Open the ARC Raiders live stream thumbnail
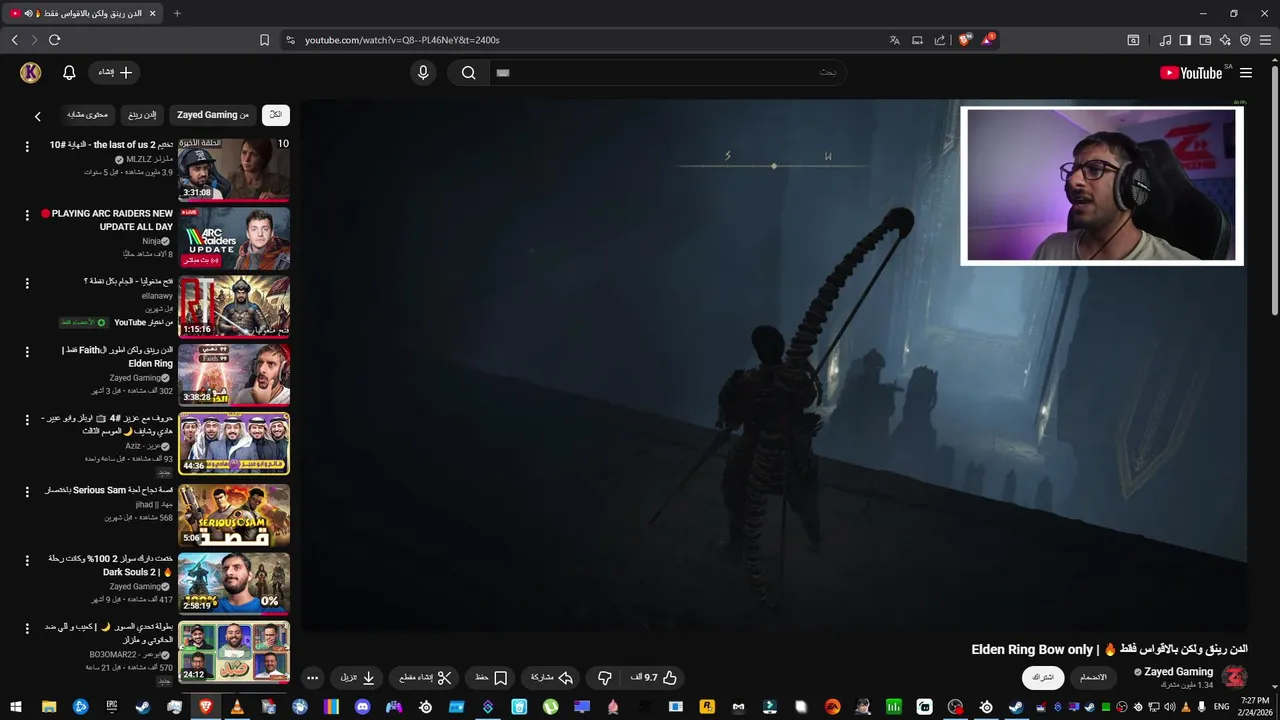 coord(234,238)
